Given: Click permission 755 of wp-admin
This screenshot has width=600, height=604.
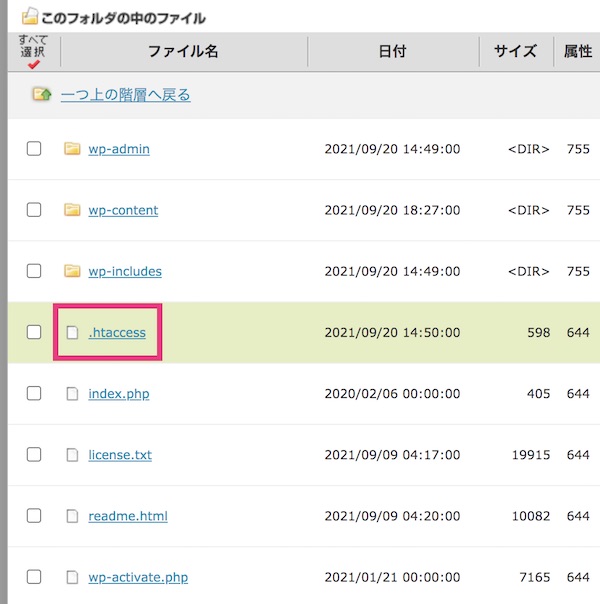Looking at the screenshot, I should pos(578,149).
